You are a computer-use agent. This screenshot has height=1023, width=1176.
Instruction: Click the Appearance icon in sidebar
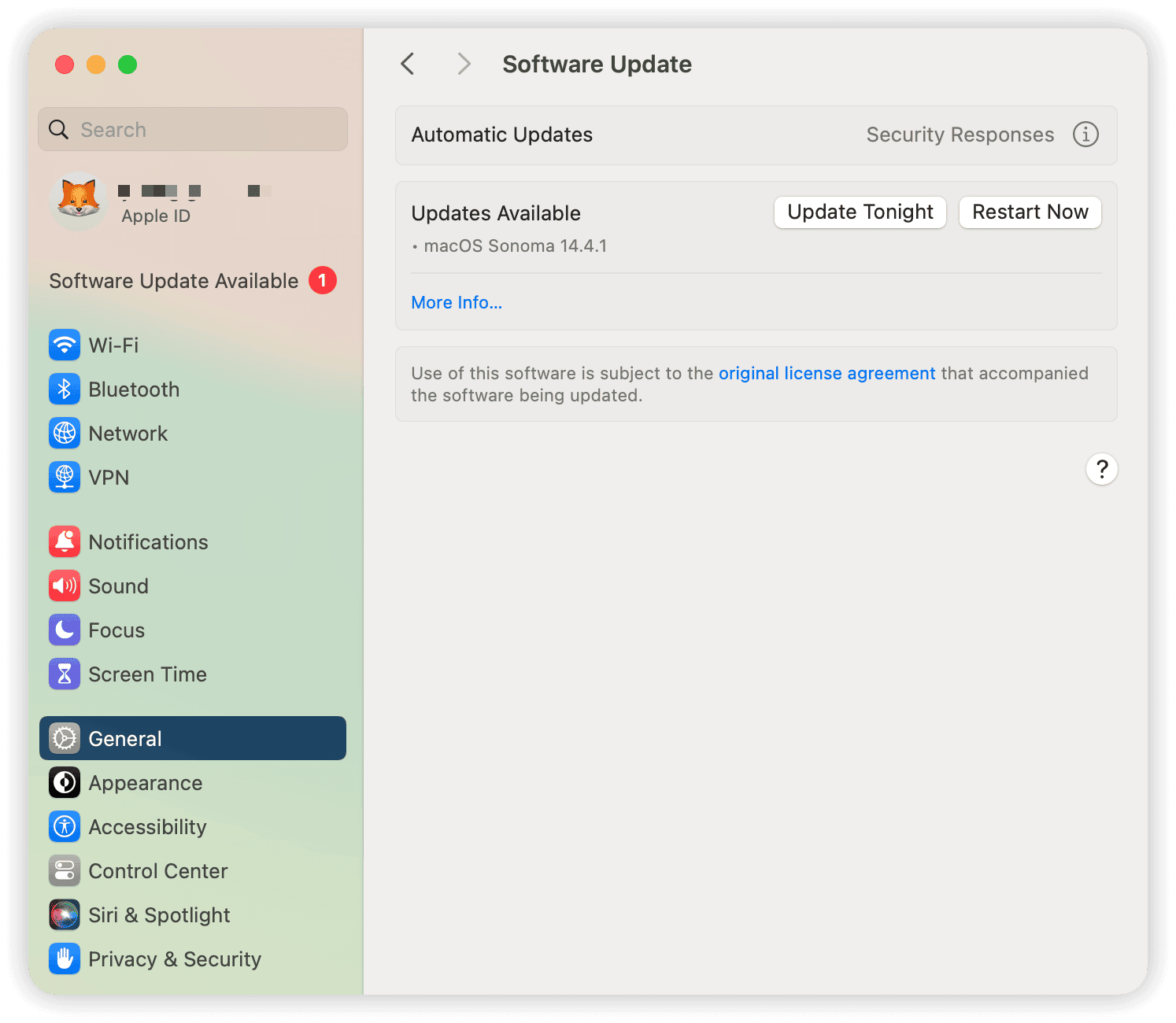click(x=65, y=782)
